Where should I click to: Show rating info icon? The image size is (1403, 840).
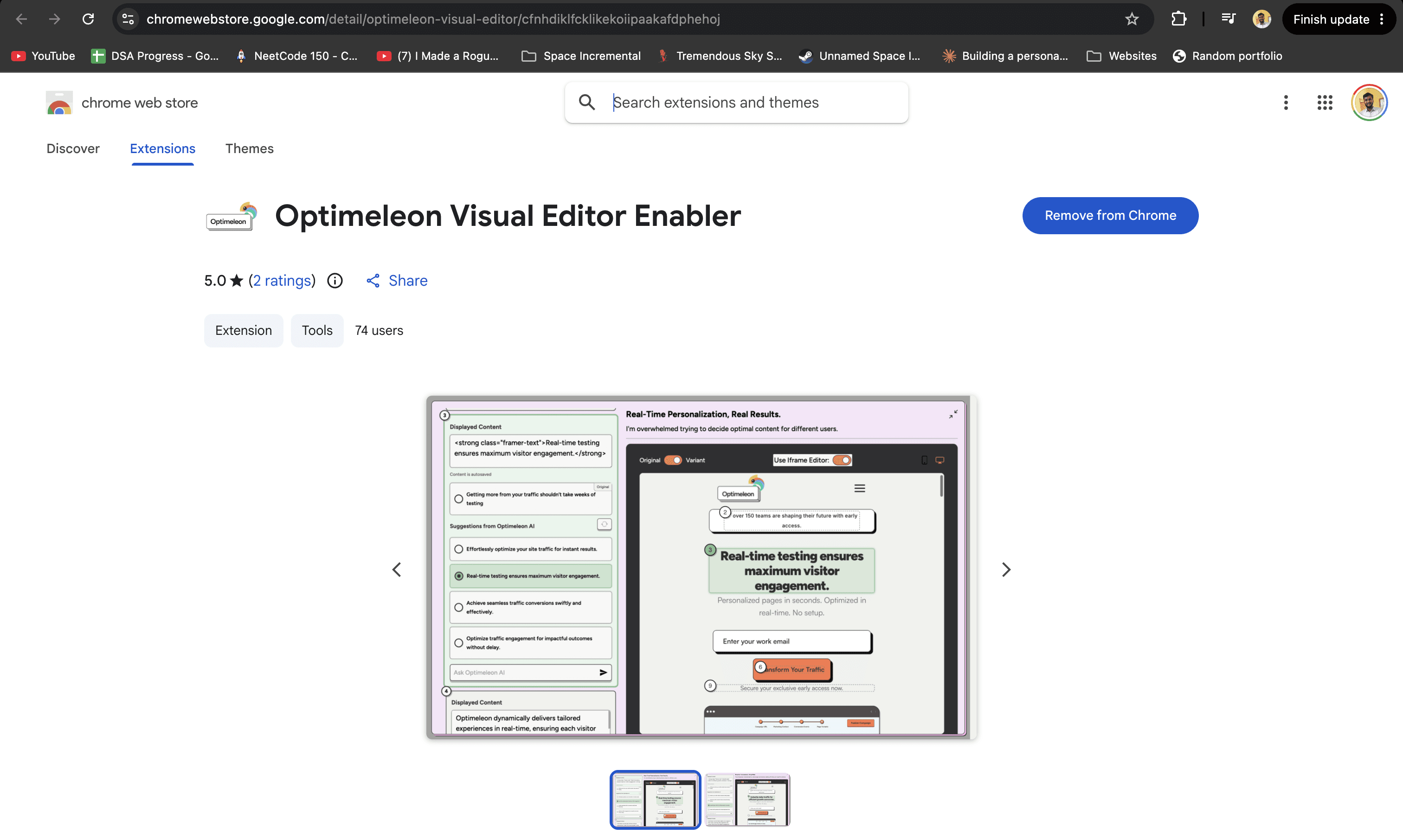click(x=335, y=281)
